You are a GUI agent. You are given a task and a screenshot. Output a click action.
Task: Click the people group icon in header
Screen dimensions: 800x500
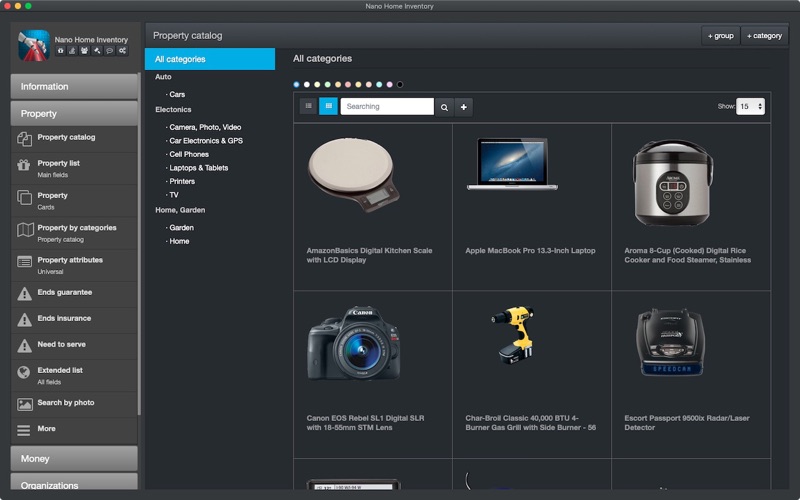pyautogui.click(x=85, y=51)
